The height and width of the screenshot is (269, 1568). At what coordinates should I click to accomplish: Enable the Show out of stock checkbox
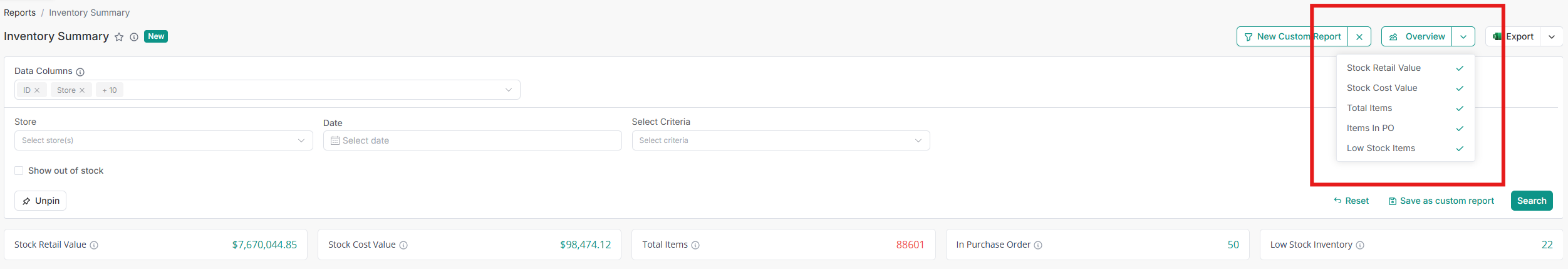pyautogui.click(x=19, y=171)
